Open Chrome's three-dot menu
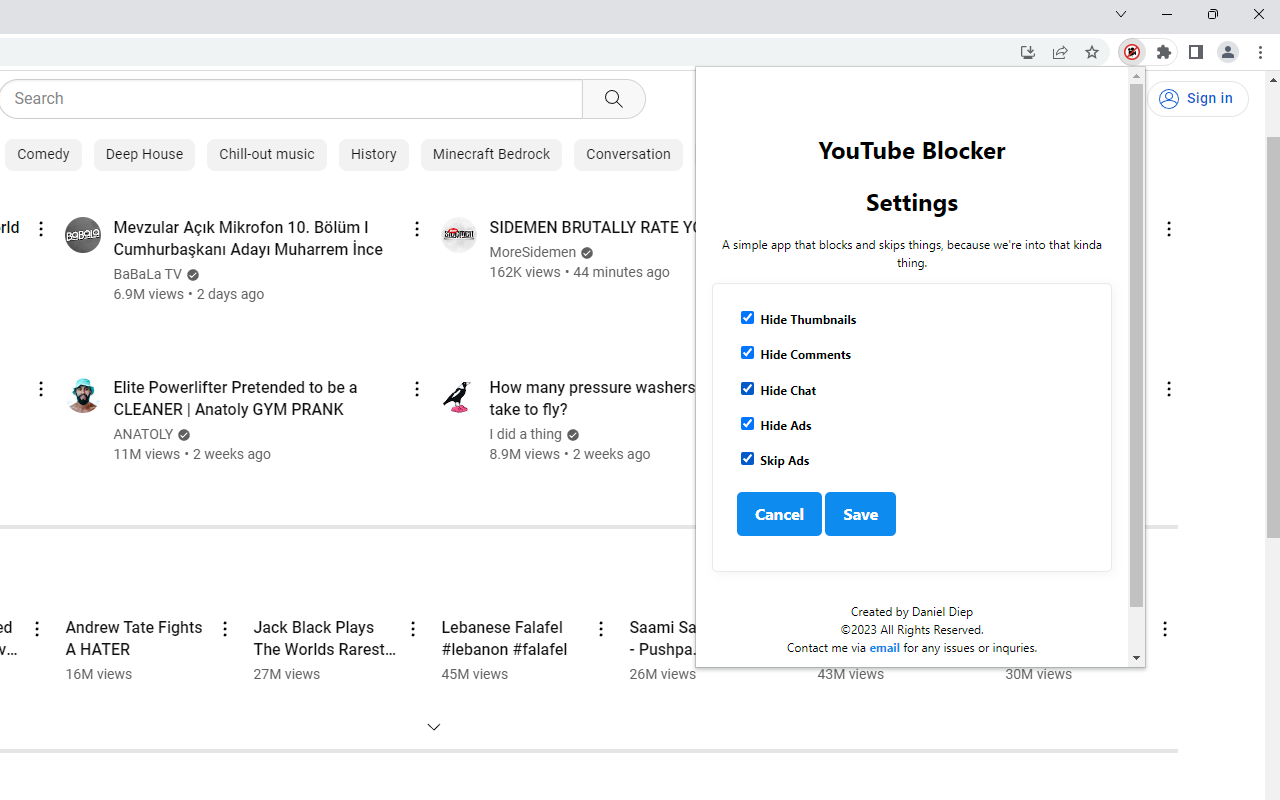The height and width of the screenshot is (800, 1280). (x=1260, y=52)
